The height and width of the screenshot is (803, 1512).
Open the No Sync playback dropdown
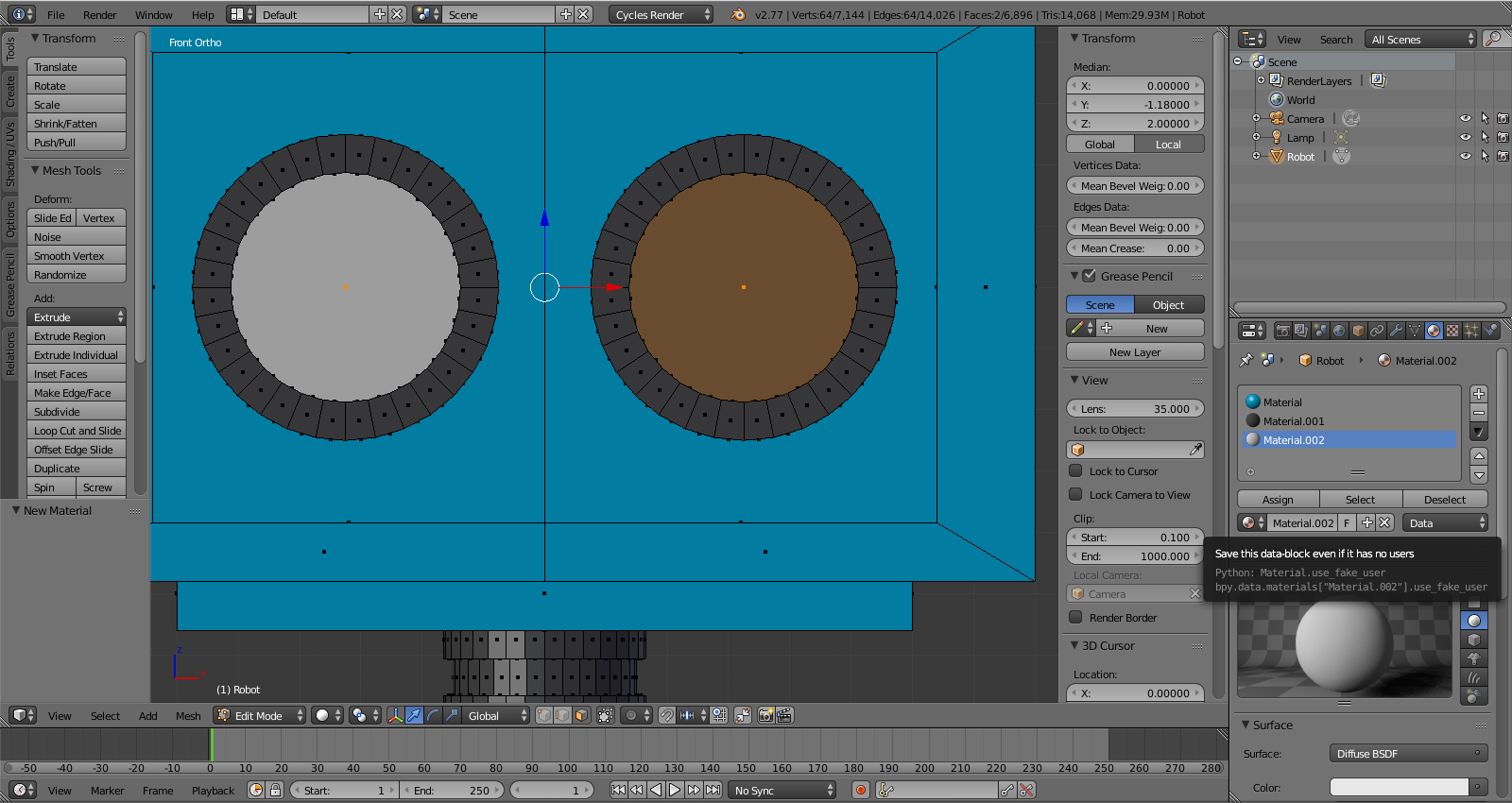[x=782, y=790]
